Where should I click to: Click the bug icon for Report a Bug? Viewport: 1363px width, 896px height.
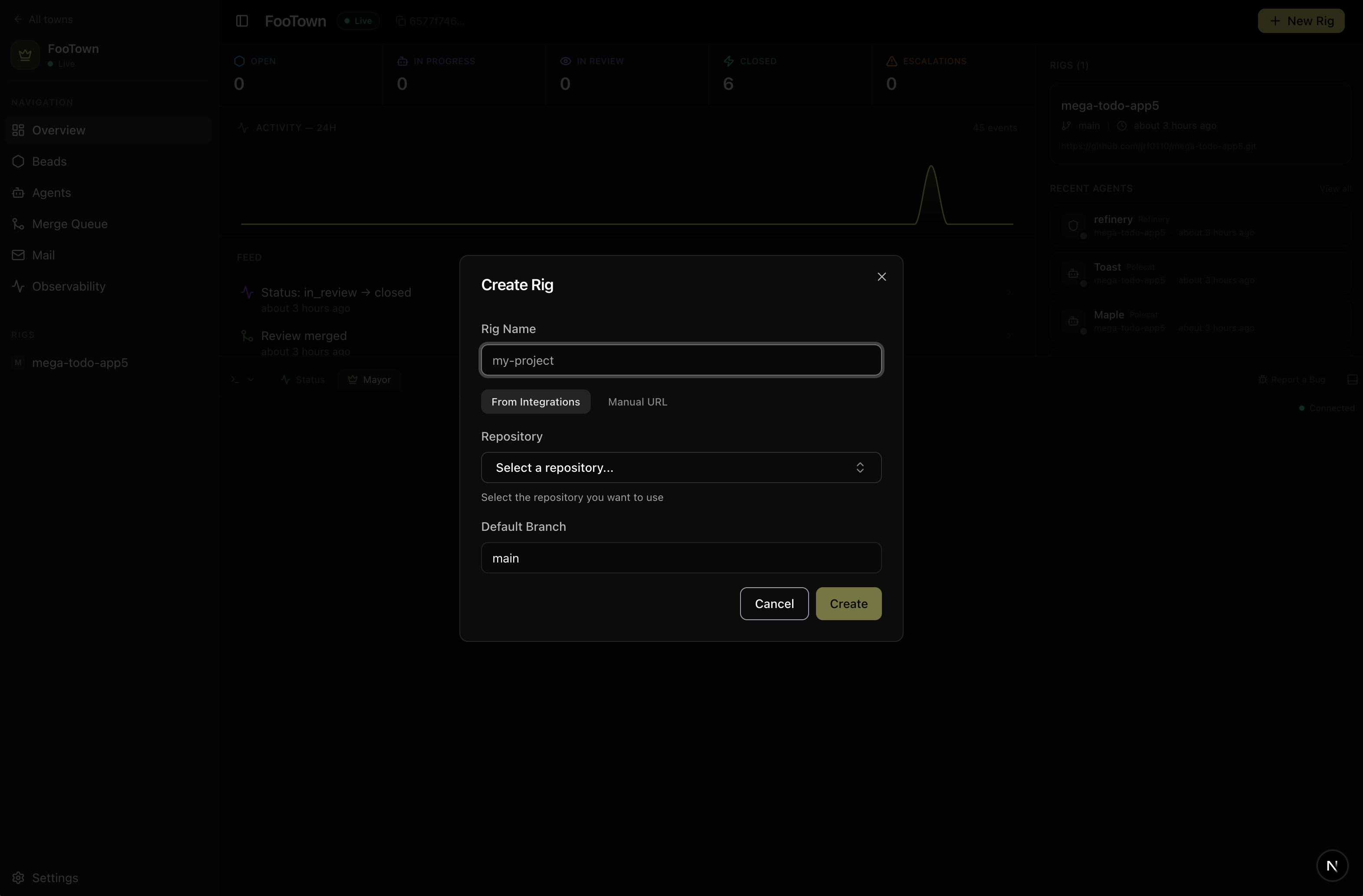1262,379
